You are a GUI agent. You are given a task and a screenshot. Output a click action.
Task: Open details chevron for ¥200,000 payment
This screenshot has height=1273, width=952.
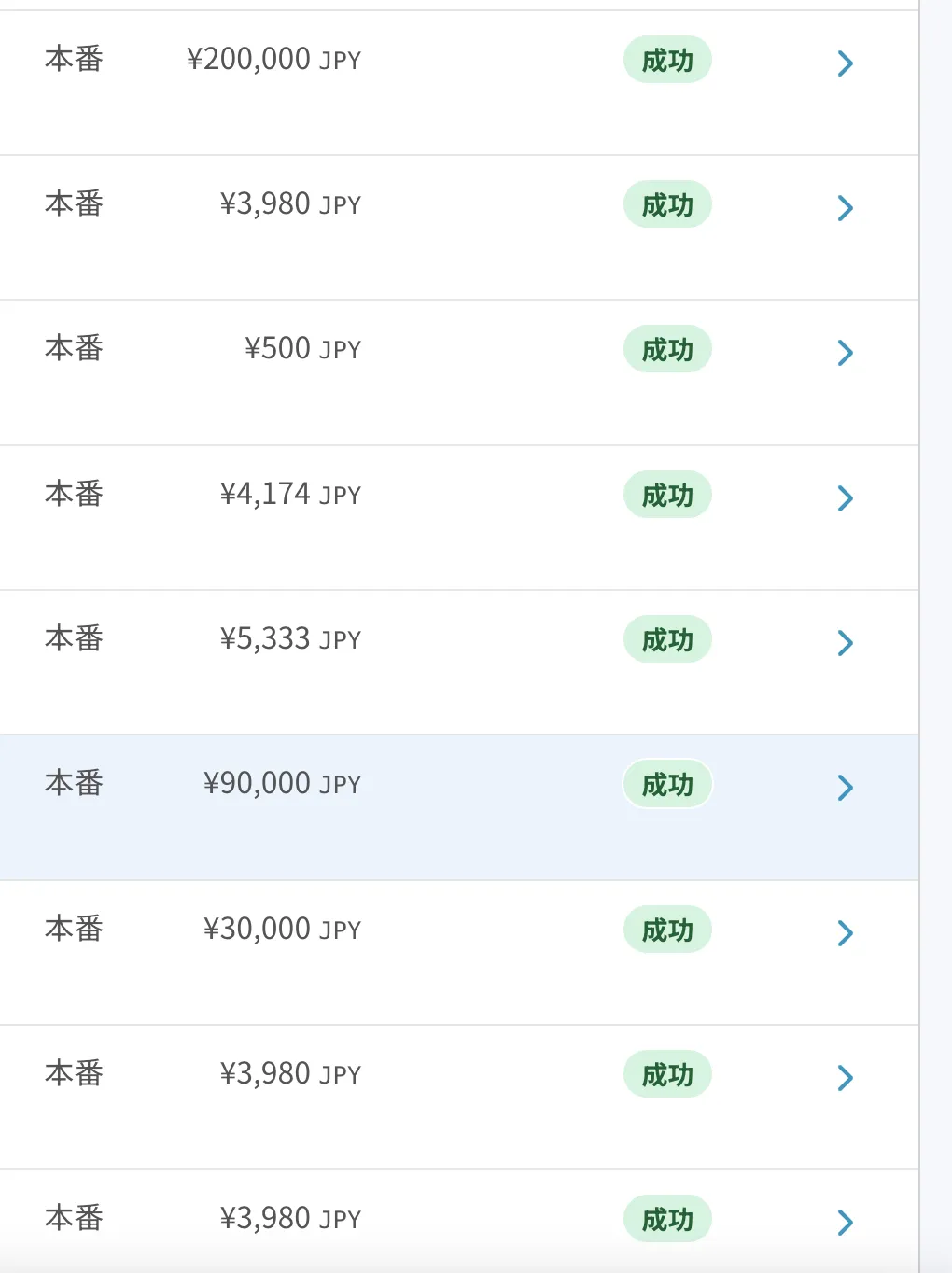846,63
